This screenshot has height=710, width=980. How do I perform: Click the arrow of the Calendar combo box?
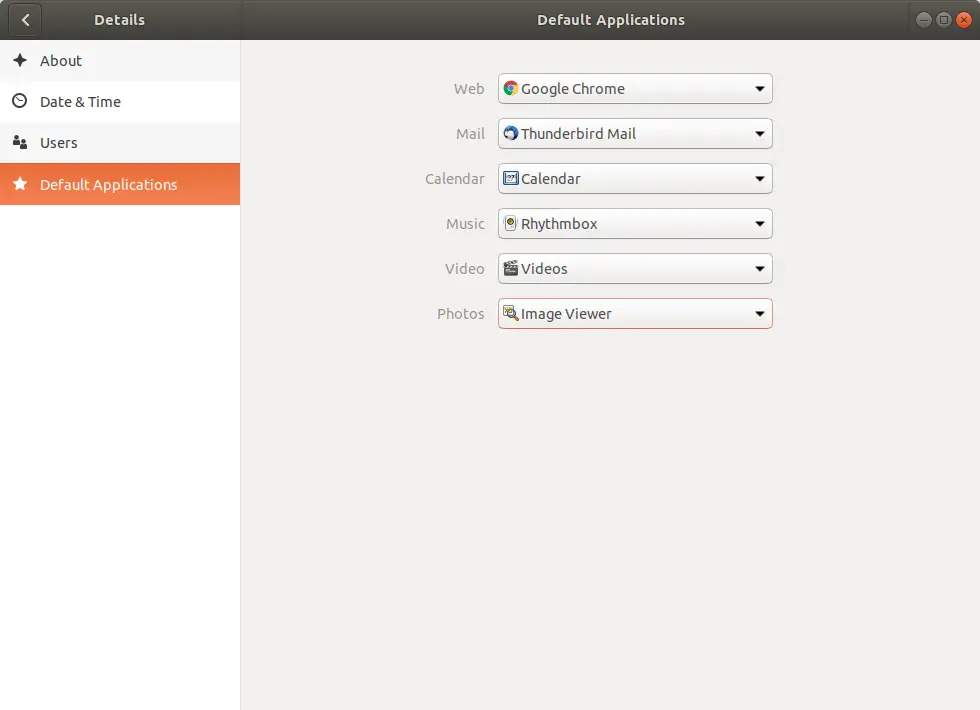point(759,179)
